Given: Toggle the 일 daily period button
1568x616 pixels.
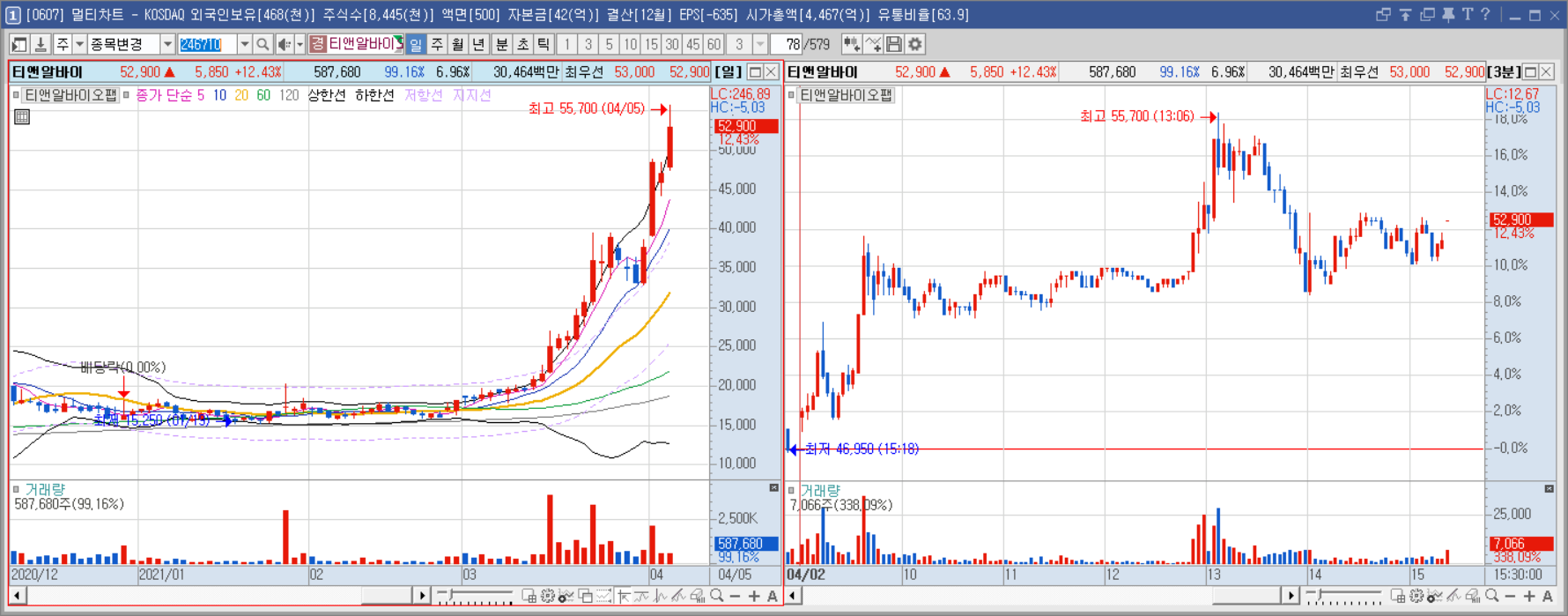Looking at the screenshot, I should [x=416, y=44].
